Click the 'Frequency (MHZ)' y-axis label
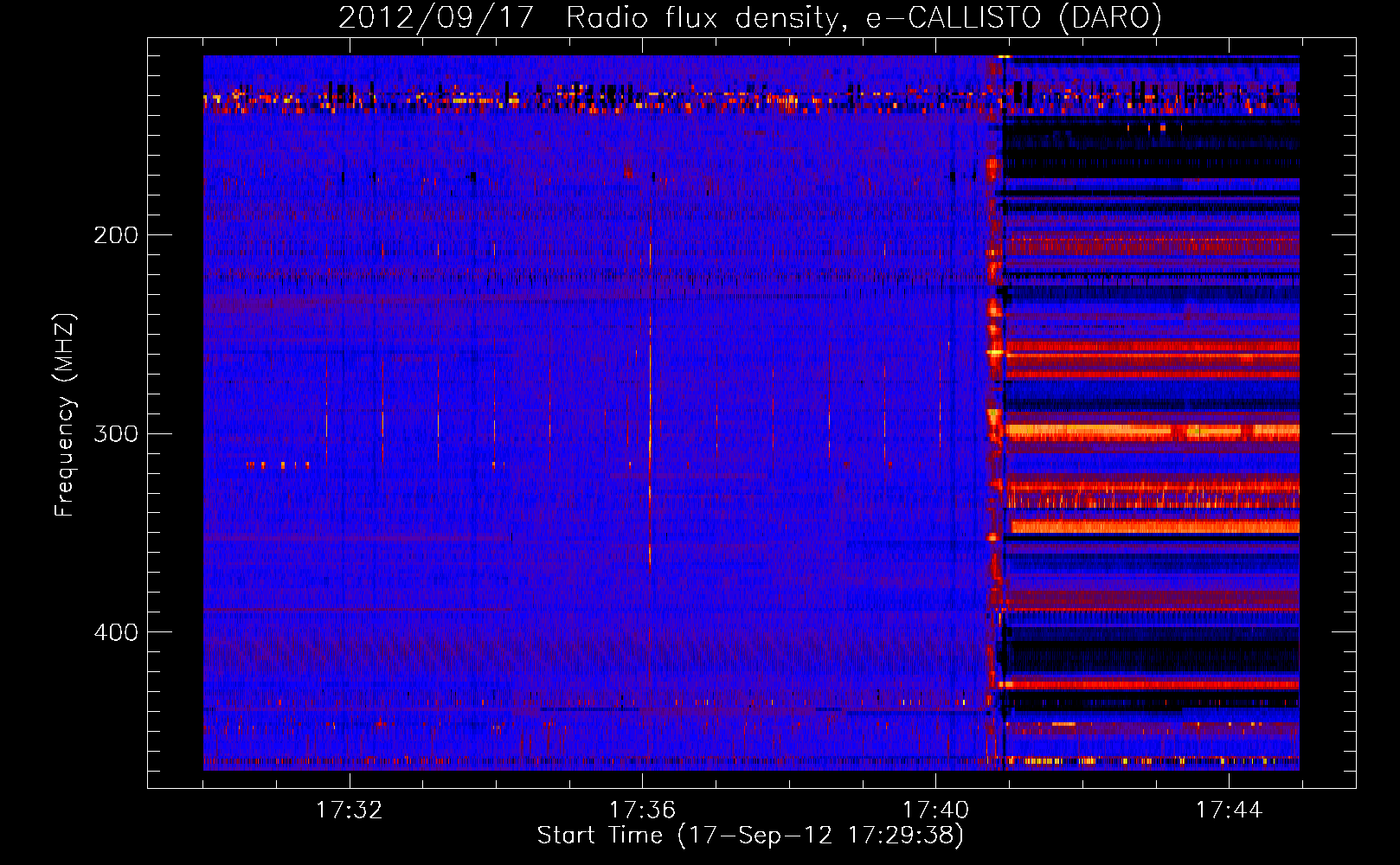The image size is (1400, 865). pos(65,415)
